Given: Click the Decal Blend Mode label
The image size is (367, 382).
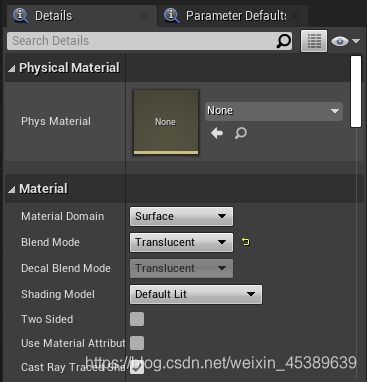Looking at the screenshot, I should (66, 268).
